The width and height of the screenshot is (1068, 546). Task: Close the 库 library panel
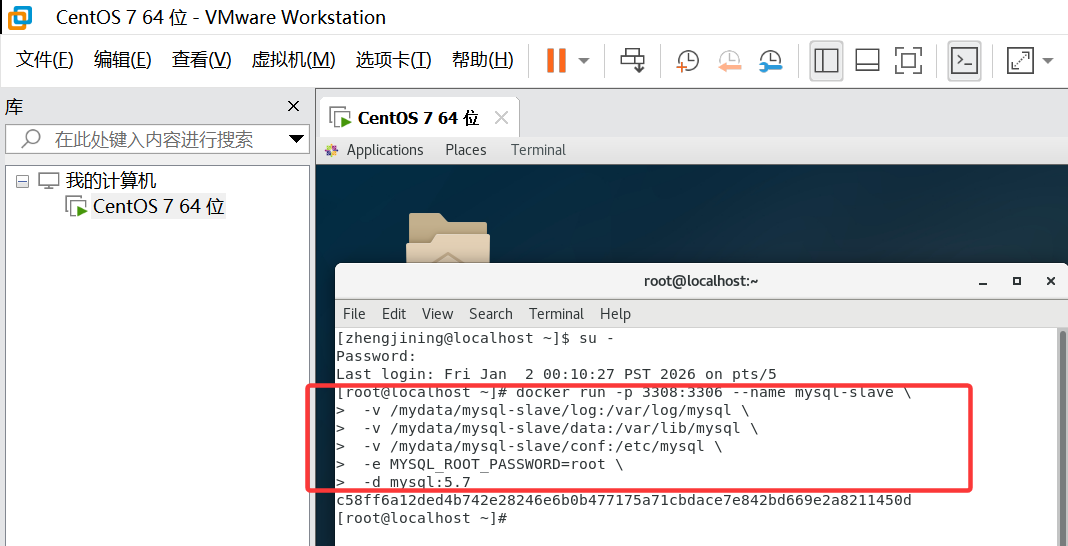(294, 106)
